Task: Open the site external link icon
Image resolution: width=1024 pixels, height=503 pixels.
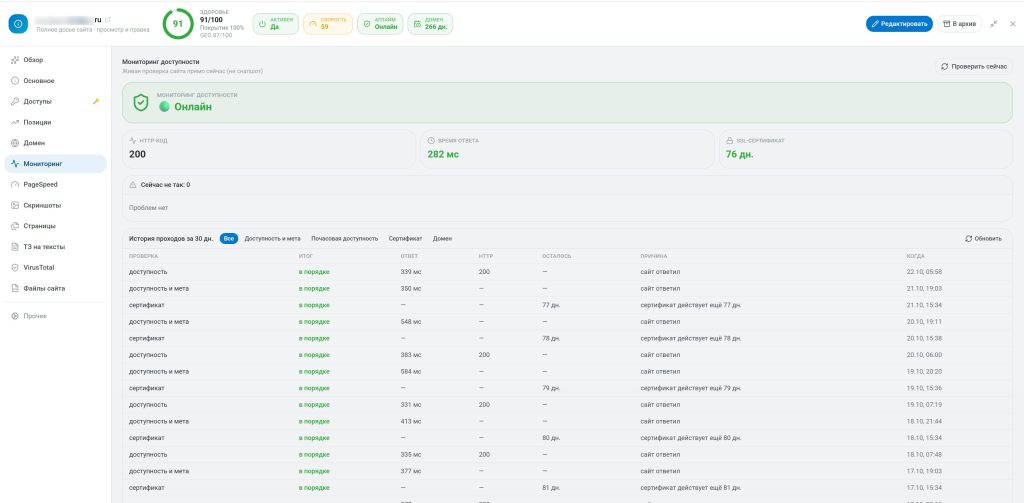Action: [x=108, y=20]
